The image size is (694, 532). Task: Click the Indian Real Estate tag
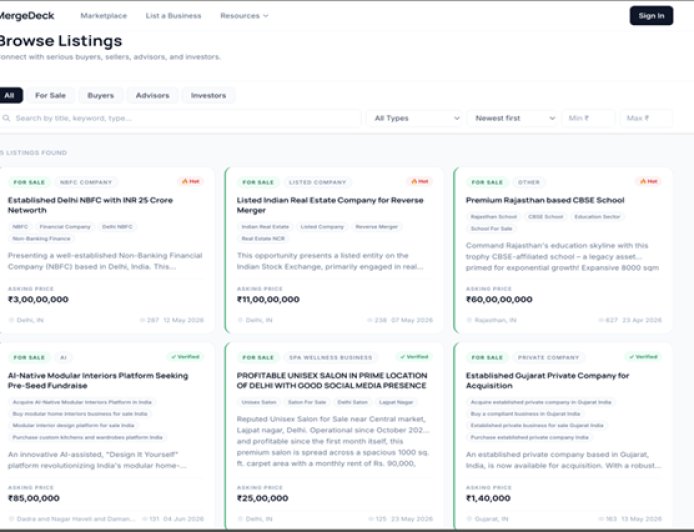pos(265,227)
